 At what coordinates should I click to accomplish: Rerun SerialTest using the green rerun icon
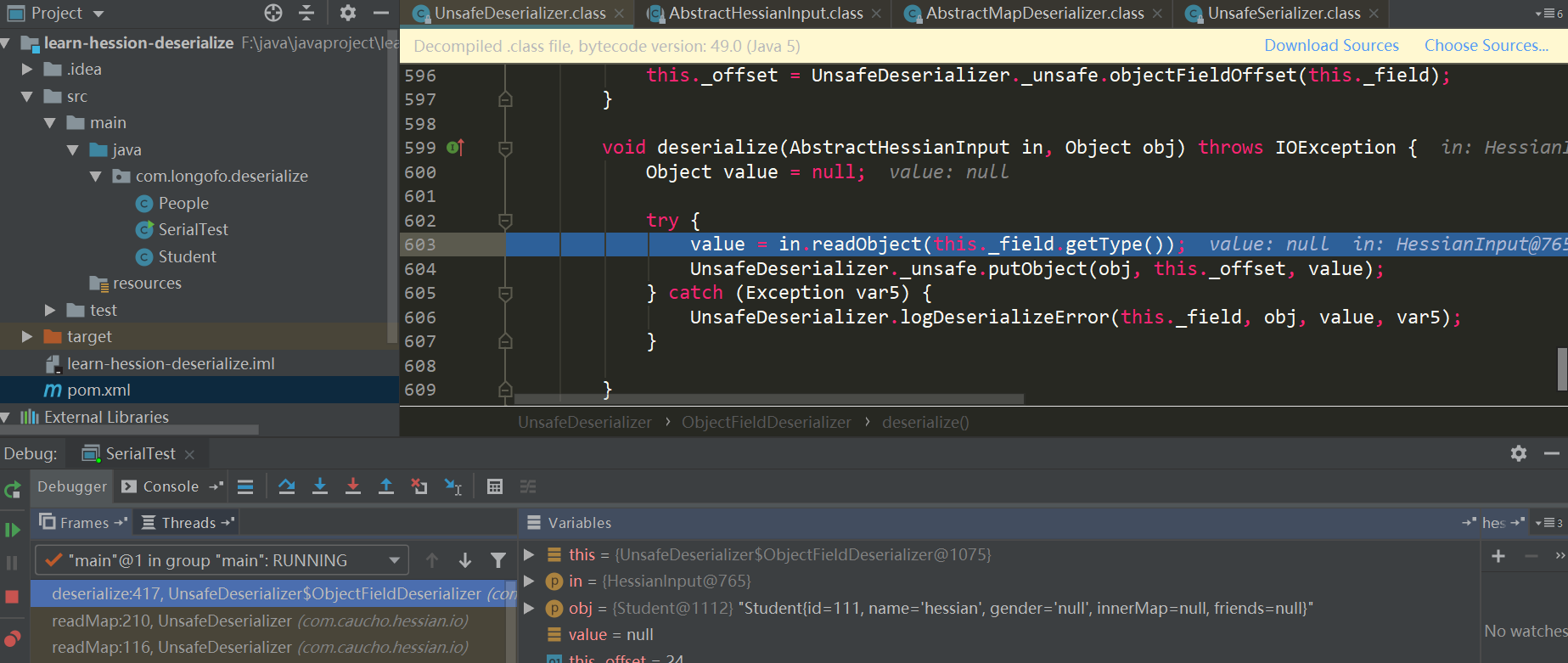(x=13, y=490)
